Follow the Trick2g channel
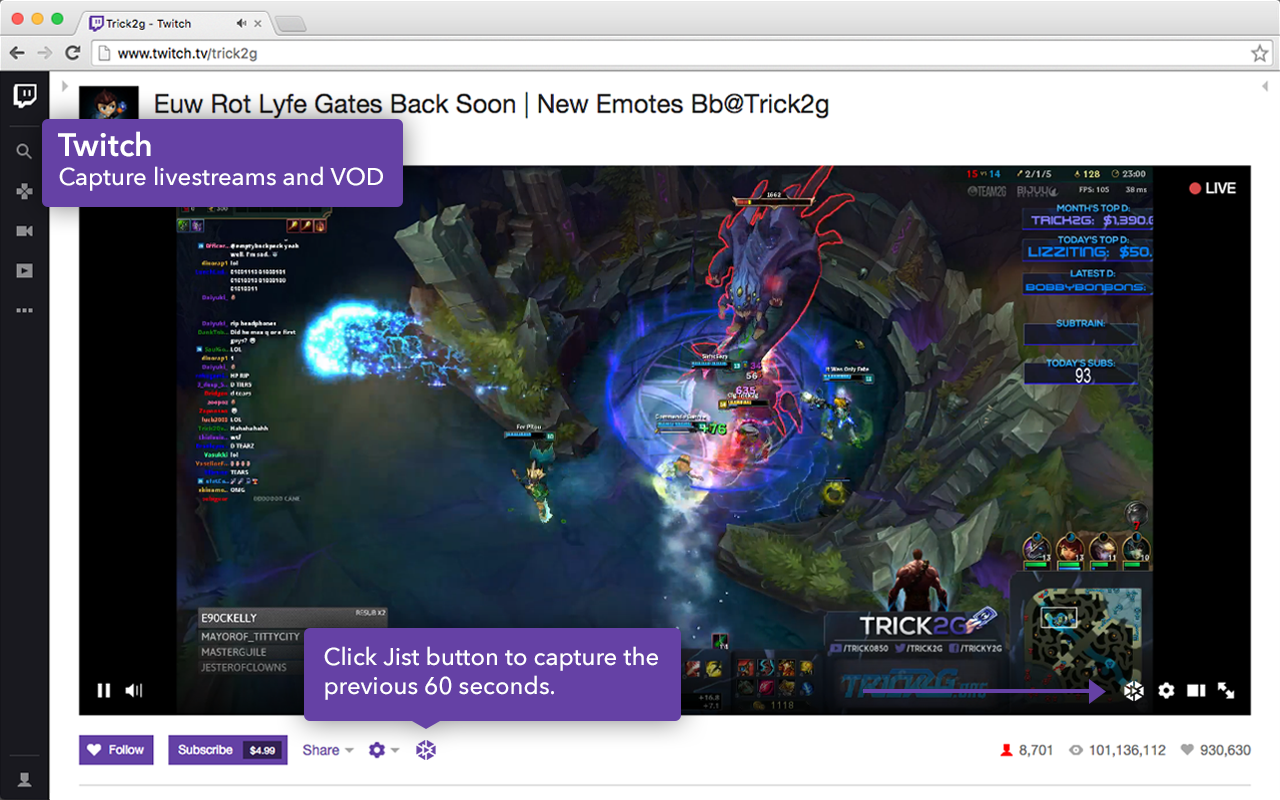Screen dimensions: 1280x800 click(x=116, y=750)
